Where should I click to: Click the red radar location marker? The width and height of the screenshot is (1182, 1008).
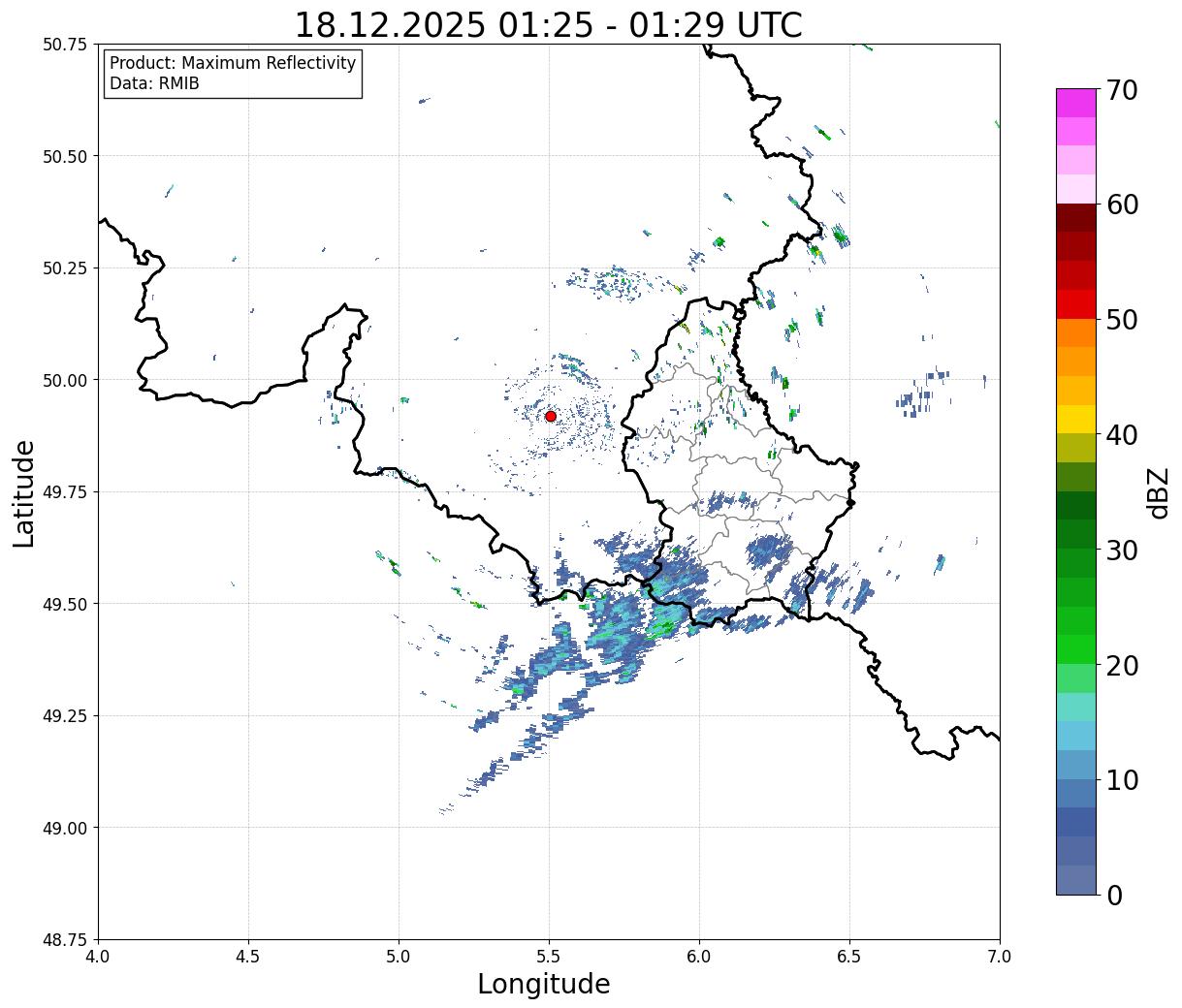[550, 416]
